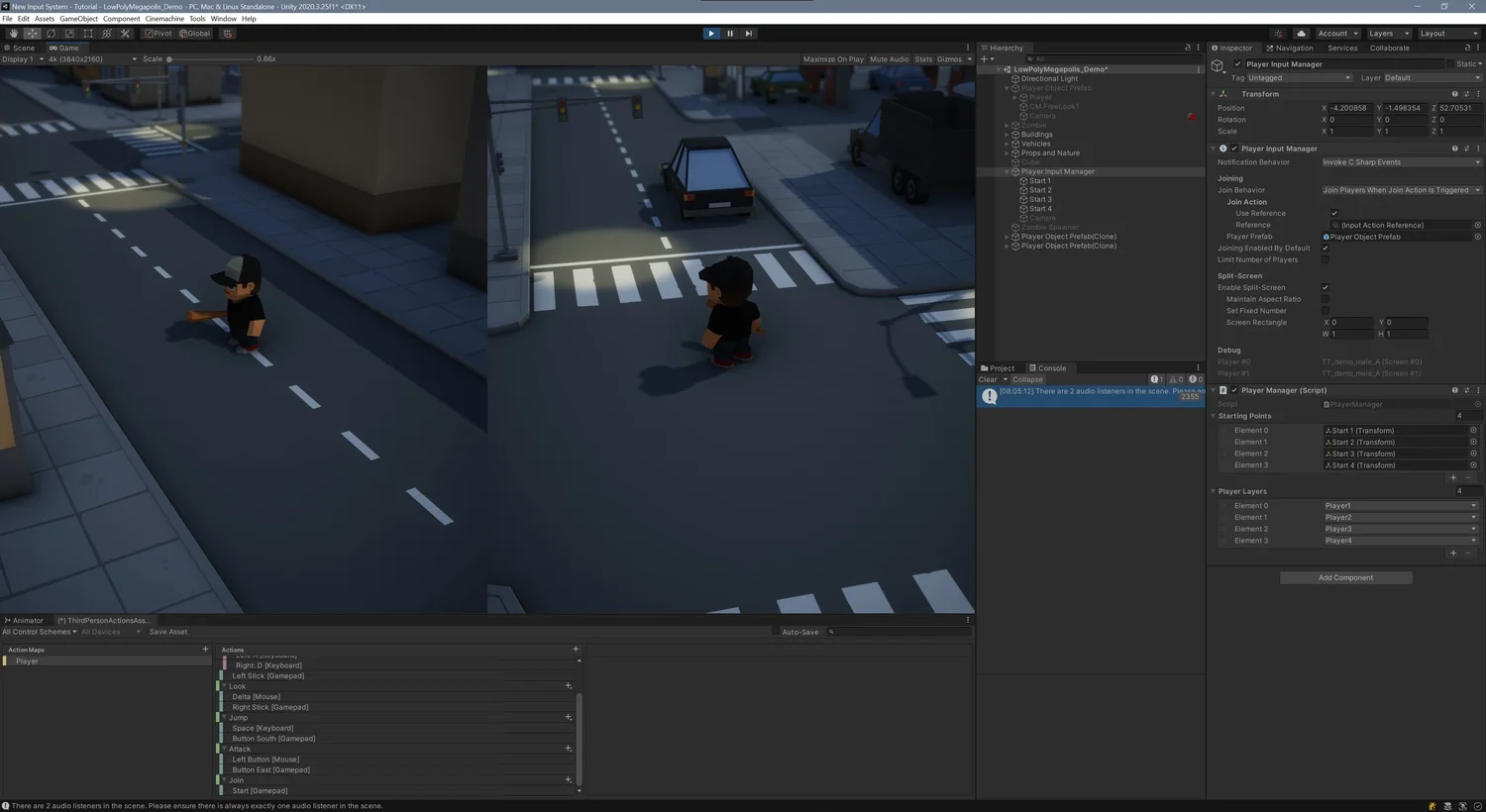Open the Notification Behavior dropdown
Image resolution: width=1486 pixels, height=812 pixels.
tap(1400, 161)
